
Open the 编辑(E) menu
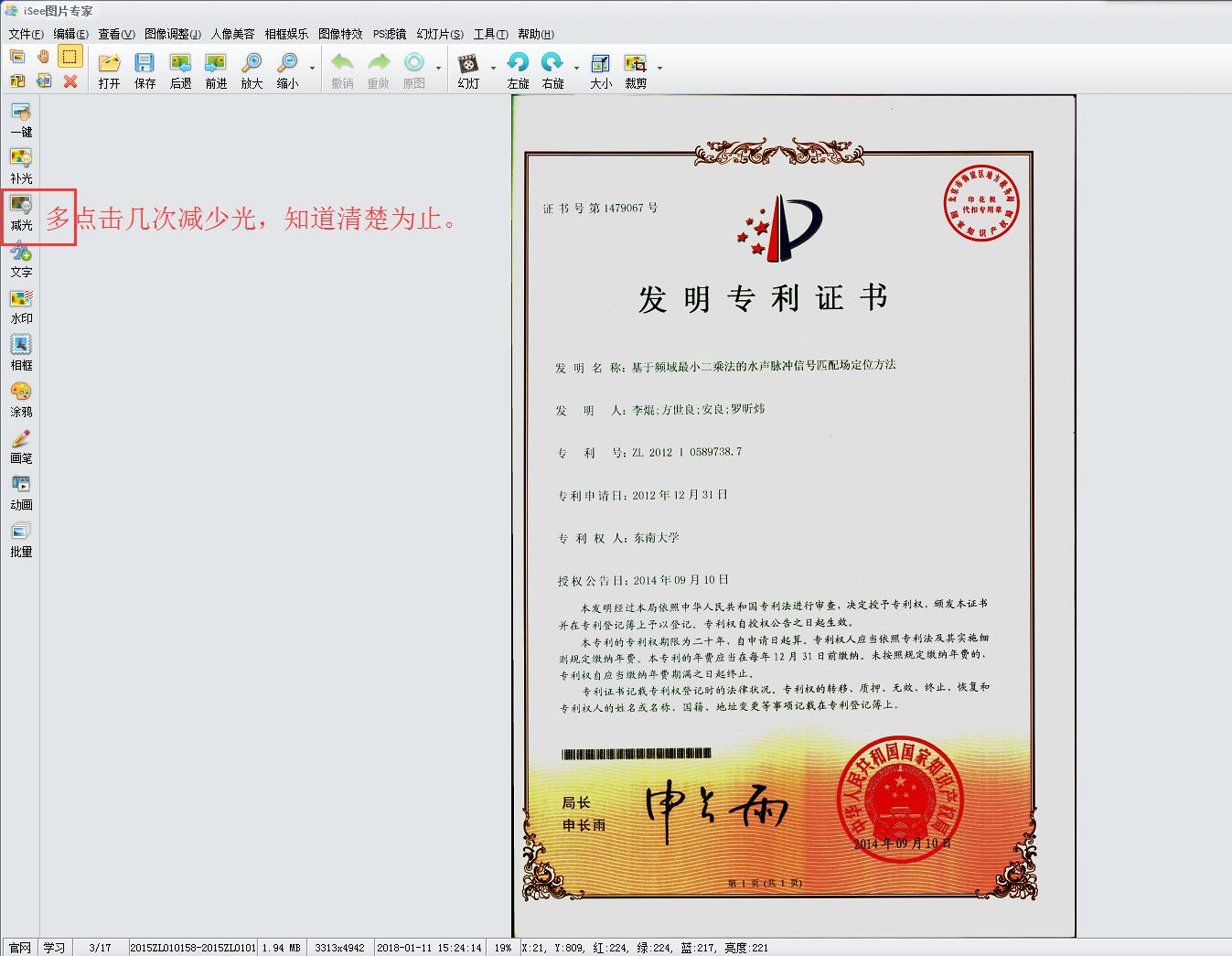pyautogui.click(x=70, y=34)
